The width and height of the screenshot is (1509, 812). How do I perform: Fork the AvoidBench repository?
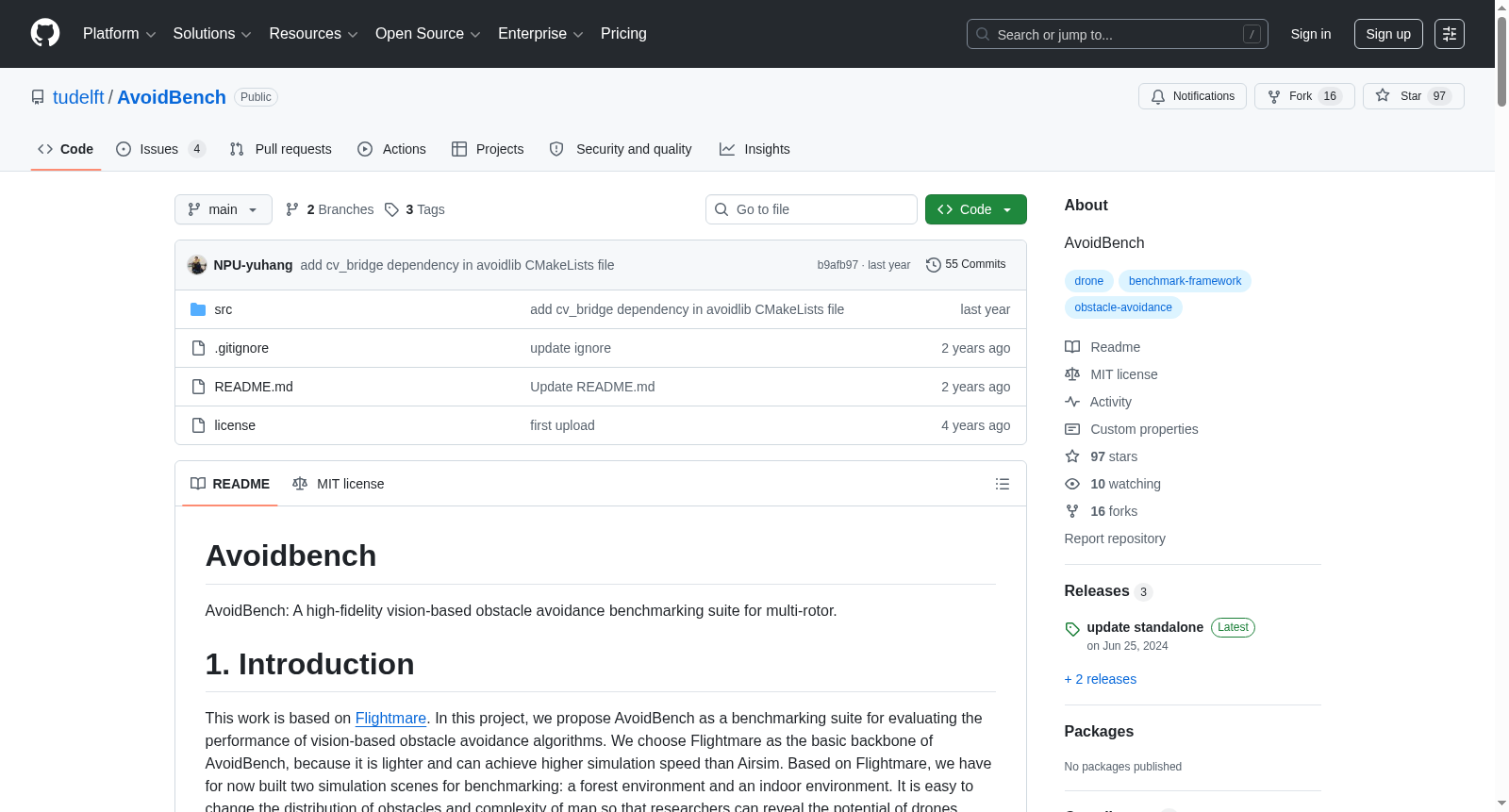pos(1304,96)
